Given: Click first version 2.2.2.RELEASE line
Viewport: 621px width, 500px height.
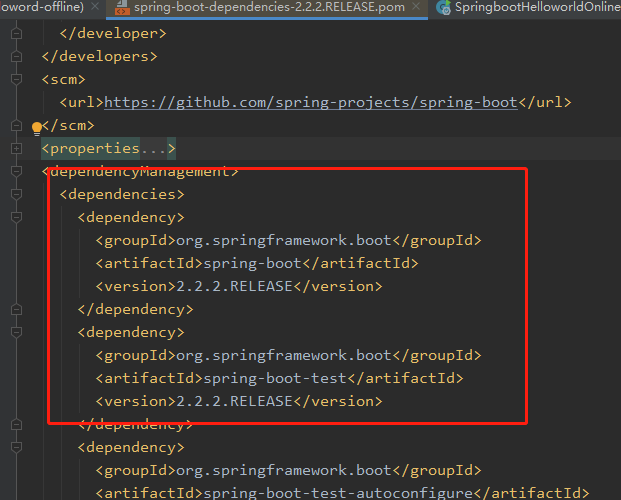Looking at the screenshot, I should click(x=239, y=286).
